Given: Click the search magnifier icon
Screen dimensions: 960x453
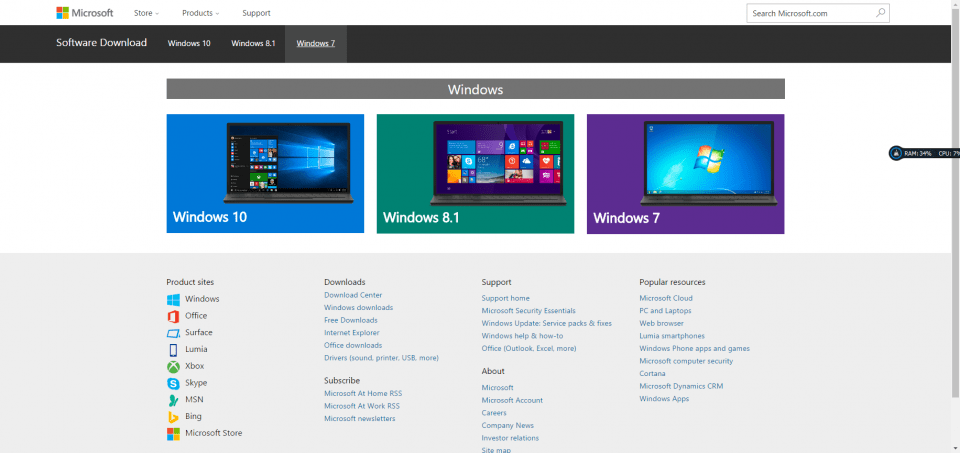Looking at the screenshot, I should click(x=880, y=12).
